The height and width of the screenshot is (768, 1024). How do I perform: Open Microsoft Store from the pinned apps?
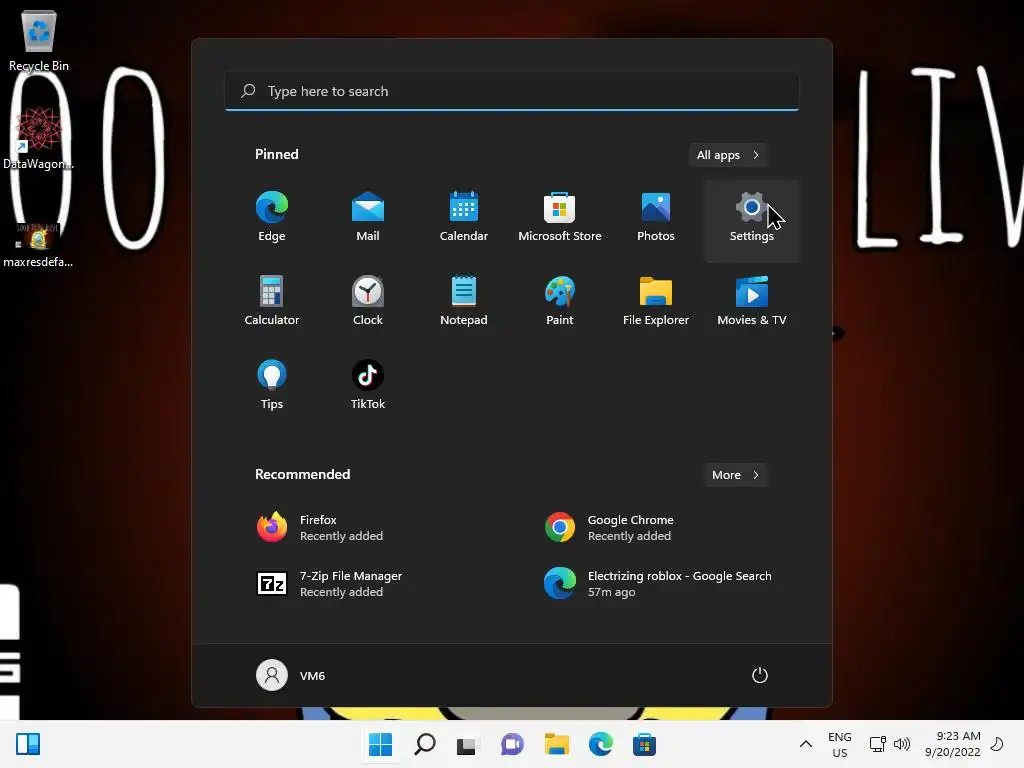coord(560,217)
